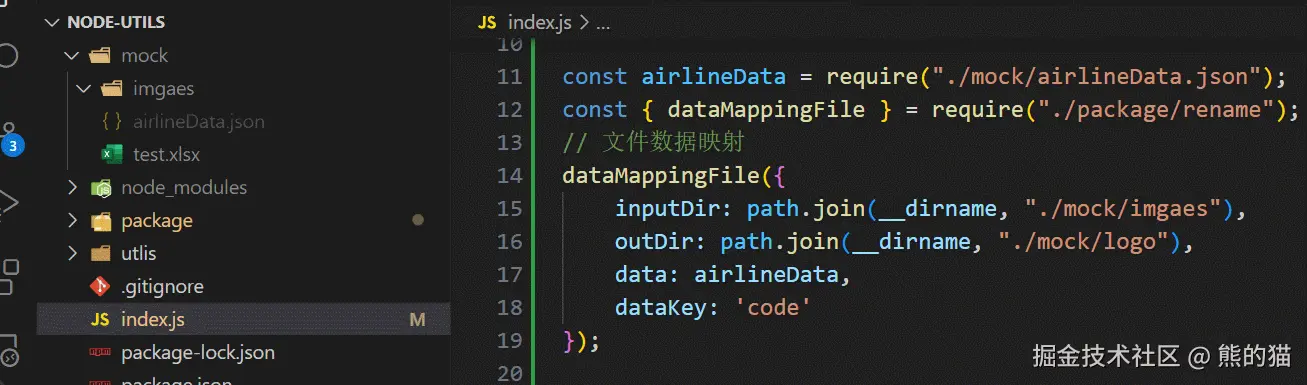Open the Run and Debug activity icon
Image resolution: width=1307 pixels, height=385 pixels.
8,203
